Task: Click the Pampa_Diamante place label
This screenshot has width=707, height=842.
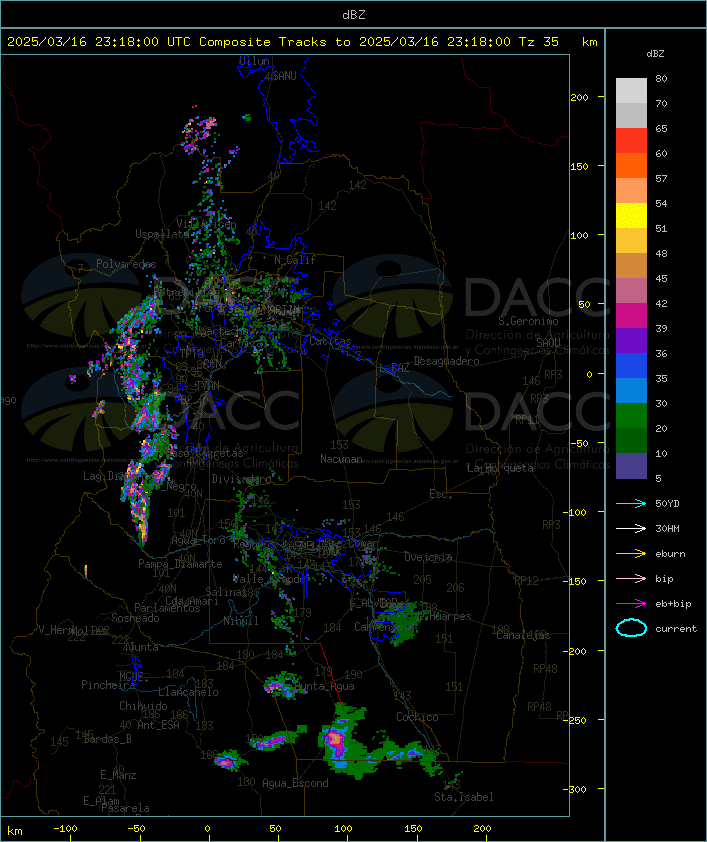Action: (180, 564)
